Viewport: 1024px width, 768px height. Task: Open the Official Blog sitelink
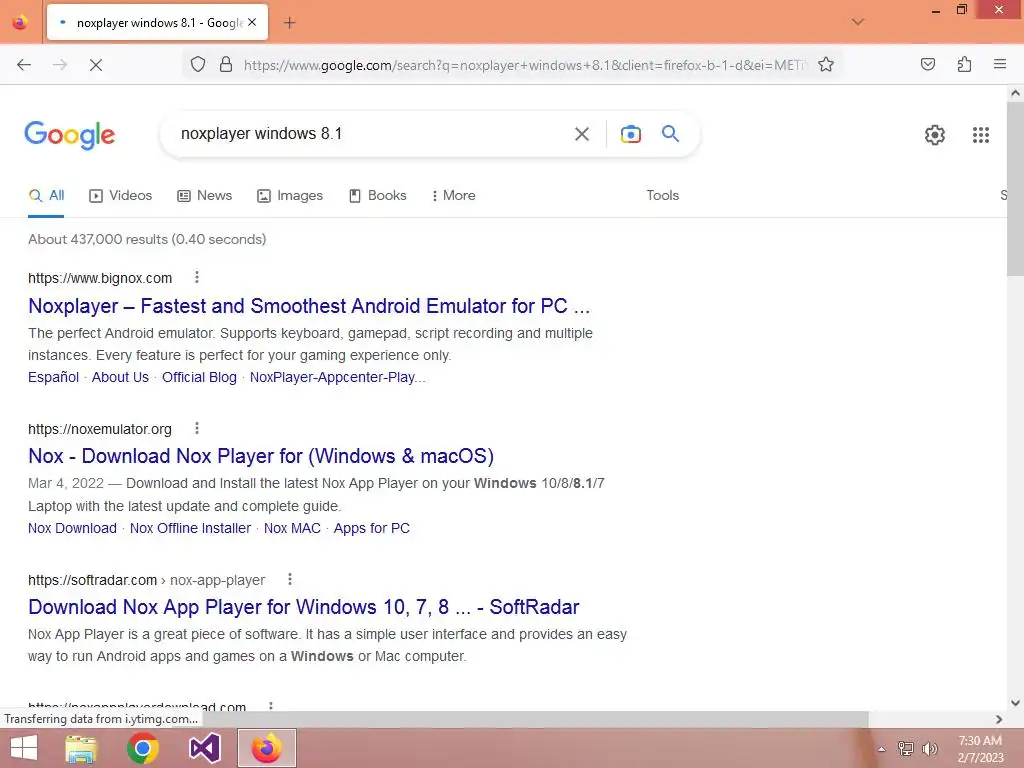tap(199, 377)
